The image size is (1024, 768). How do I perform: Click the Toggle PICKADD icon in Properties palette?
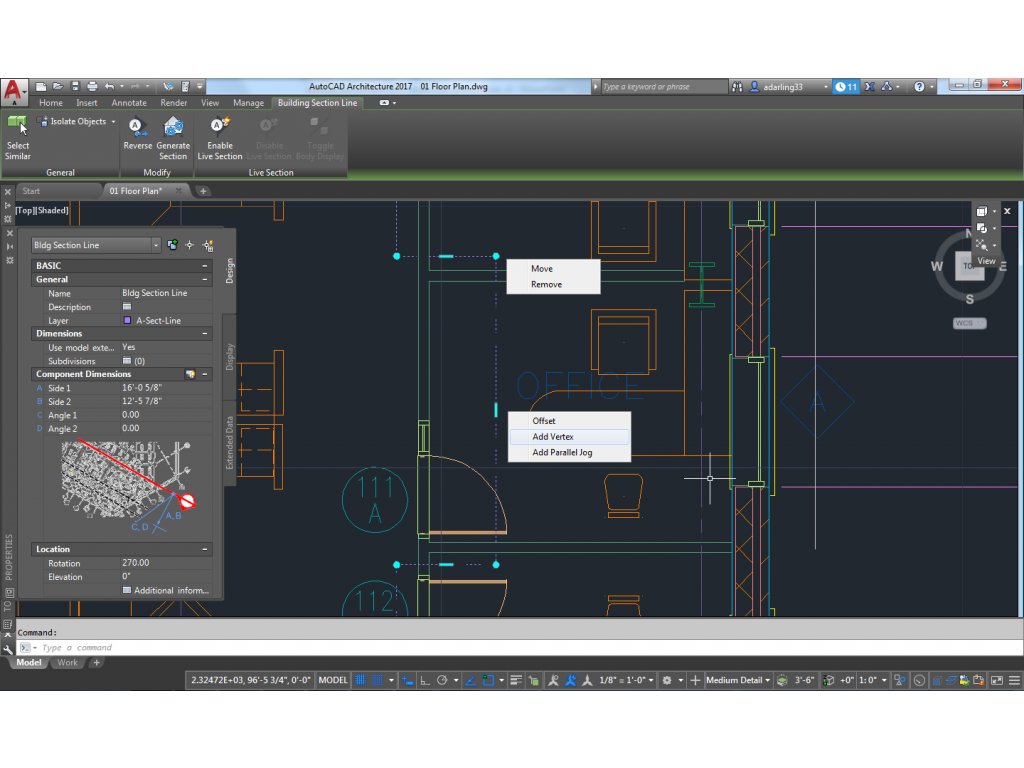click(x=172, y=246)
